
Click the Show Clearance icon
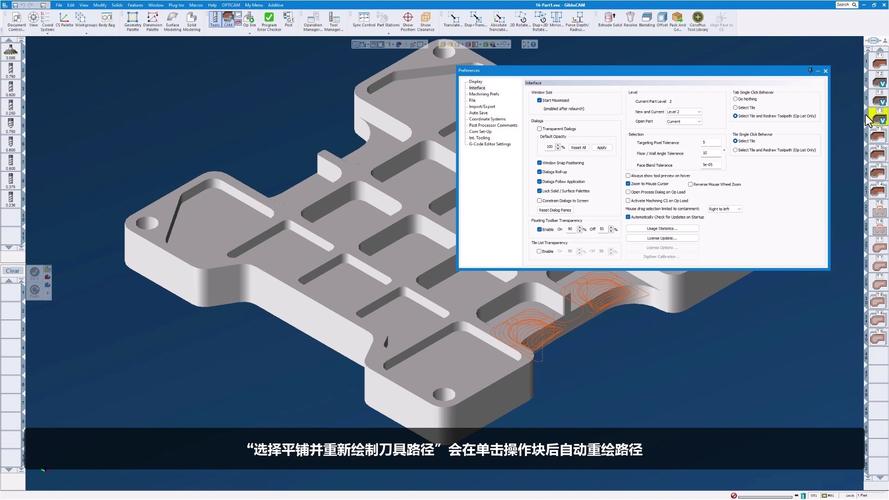coord(426,20)
